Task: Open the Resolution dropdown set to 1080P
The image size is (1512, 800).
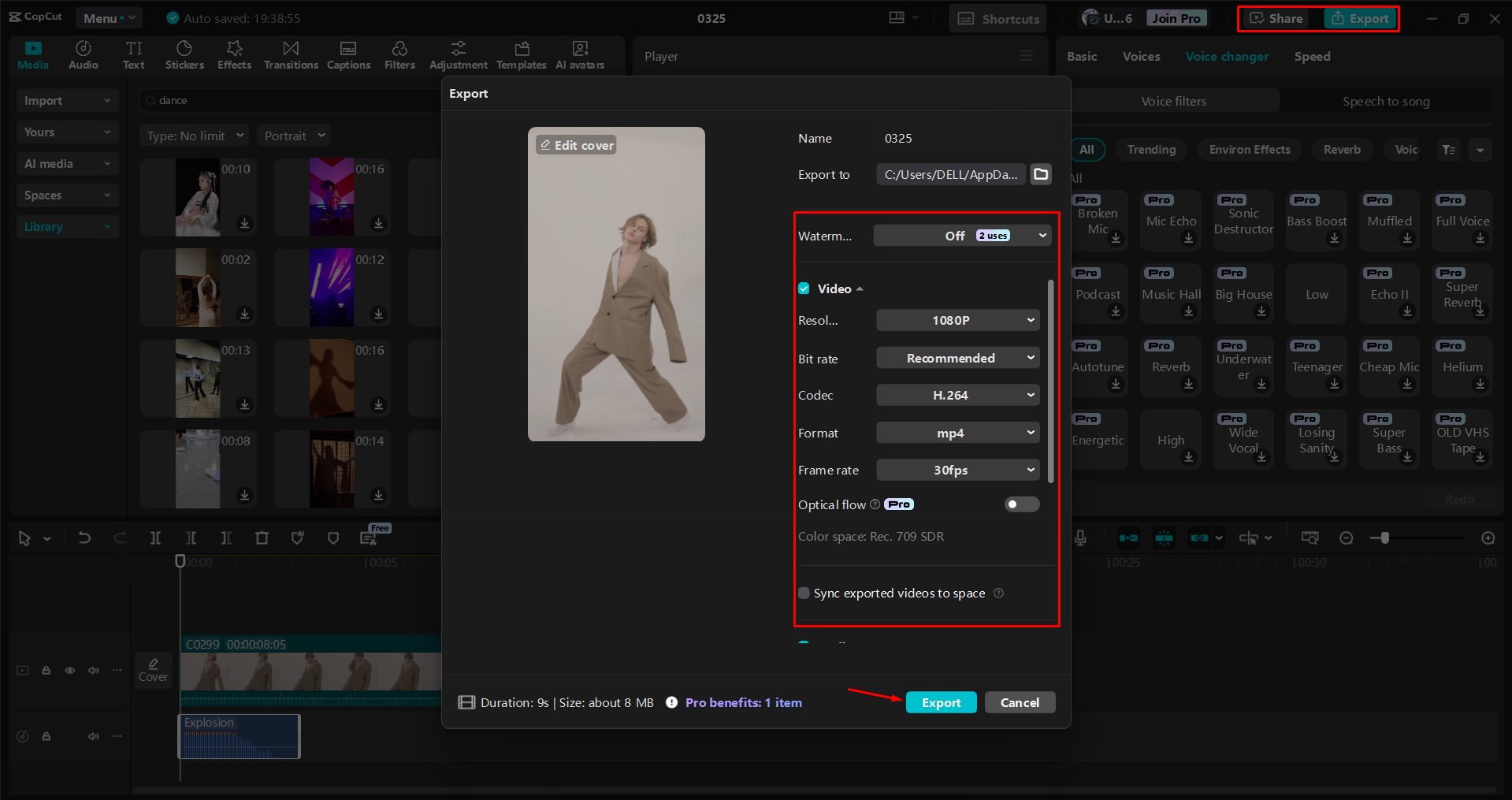Action: point(957,320)
